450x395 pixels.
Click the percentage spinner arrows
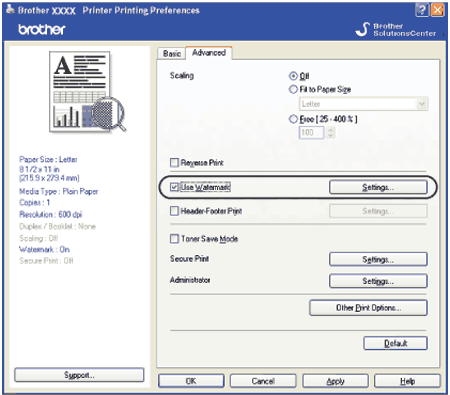330,133
